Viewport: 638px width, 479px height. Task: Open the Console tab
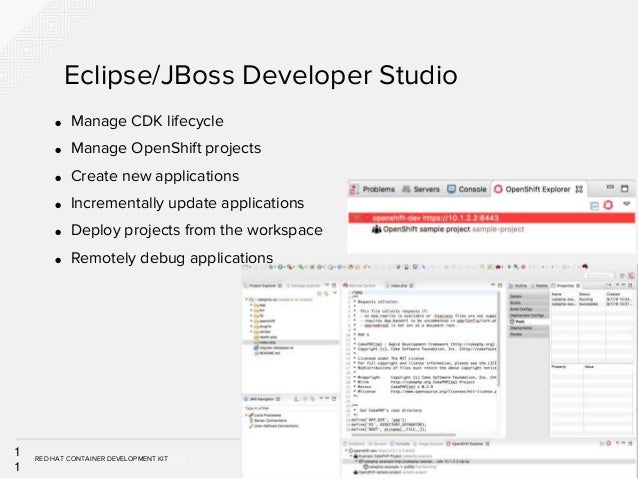[467, 189]
